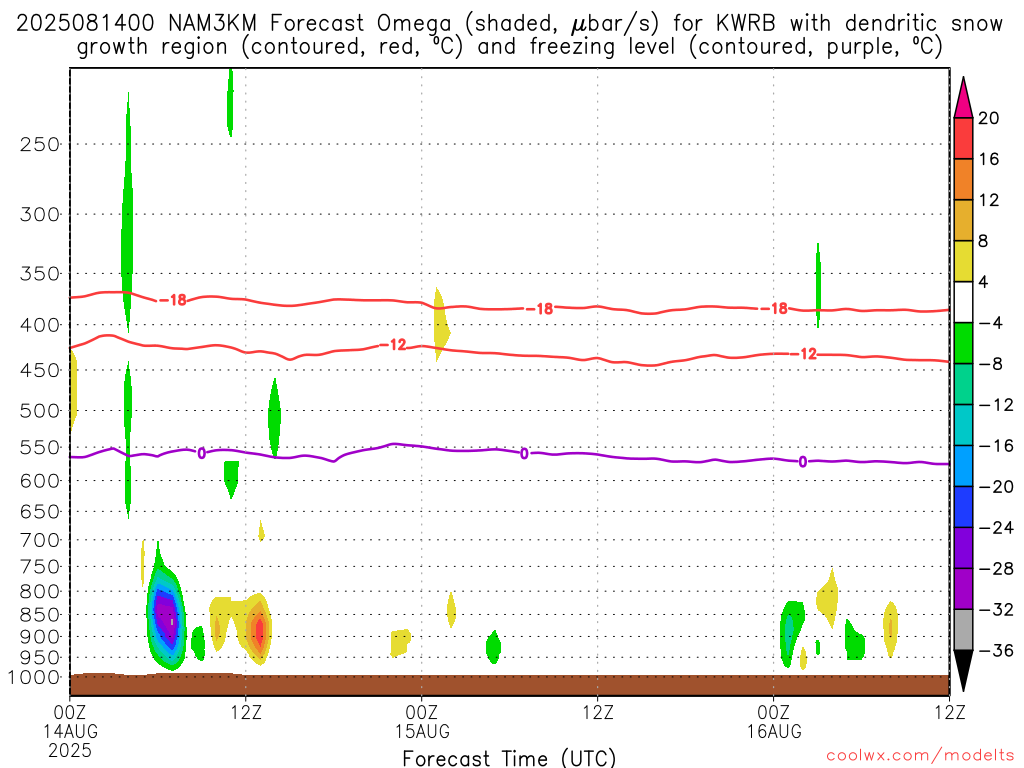Select the orange 12-to-16 colorbar swatch
1024x768 pixels.
[963, 180]
